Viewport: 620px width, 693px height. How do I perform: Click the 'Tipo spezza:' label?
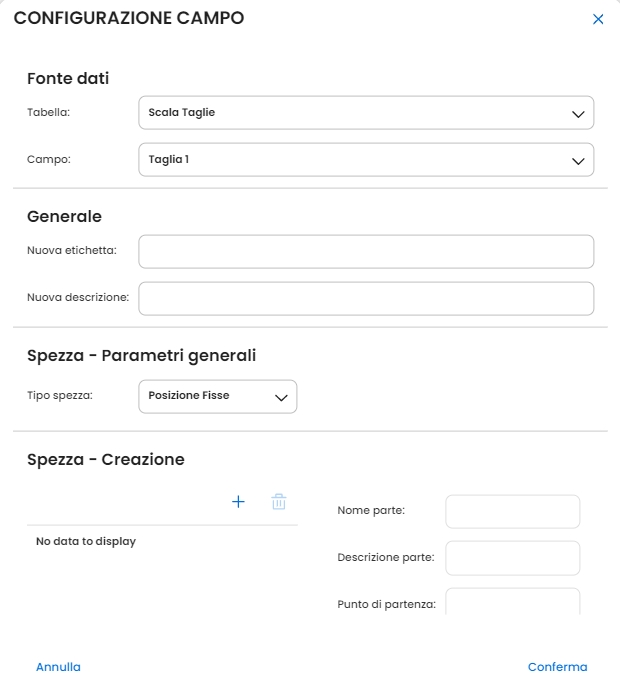coord(60,396)
